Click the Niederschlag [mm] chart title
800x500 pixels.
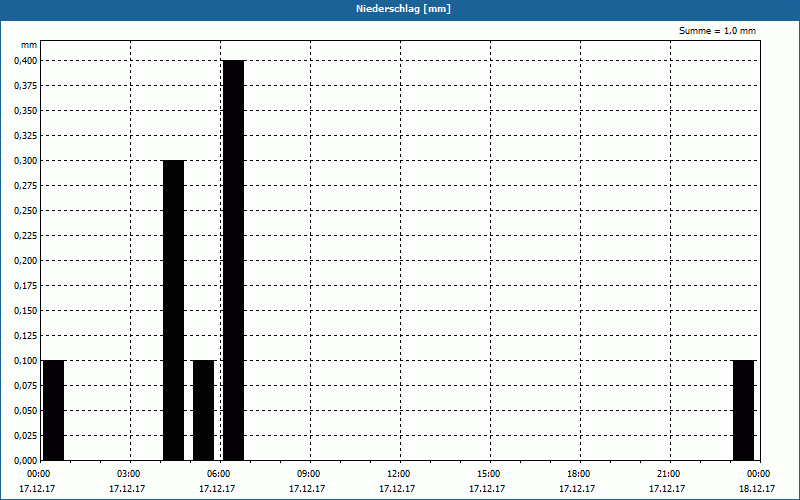coord(403,9)
